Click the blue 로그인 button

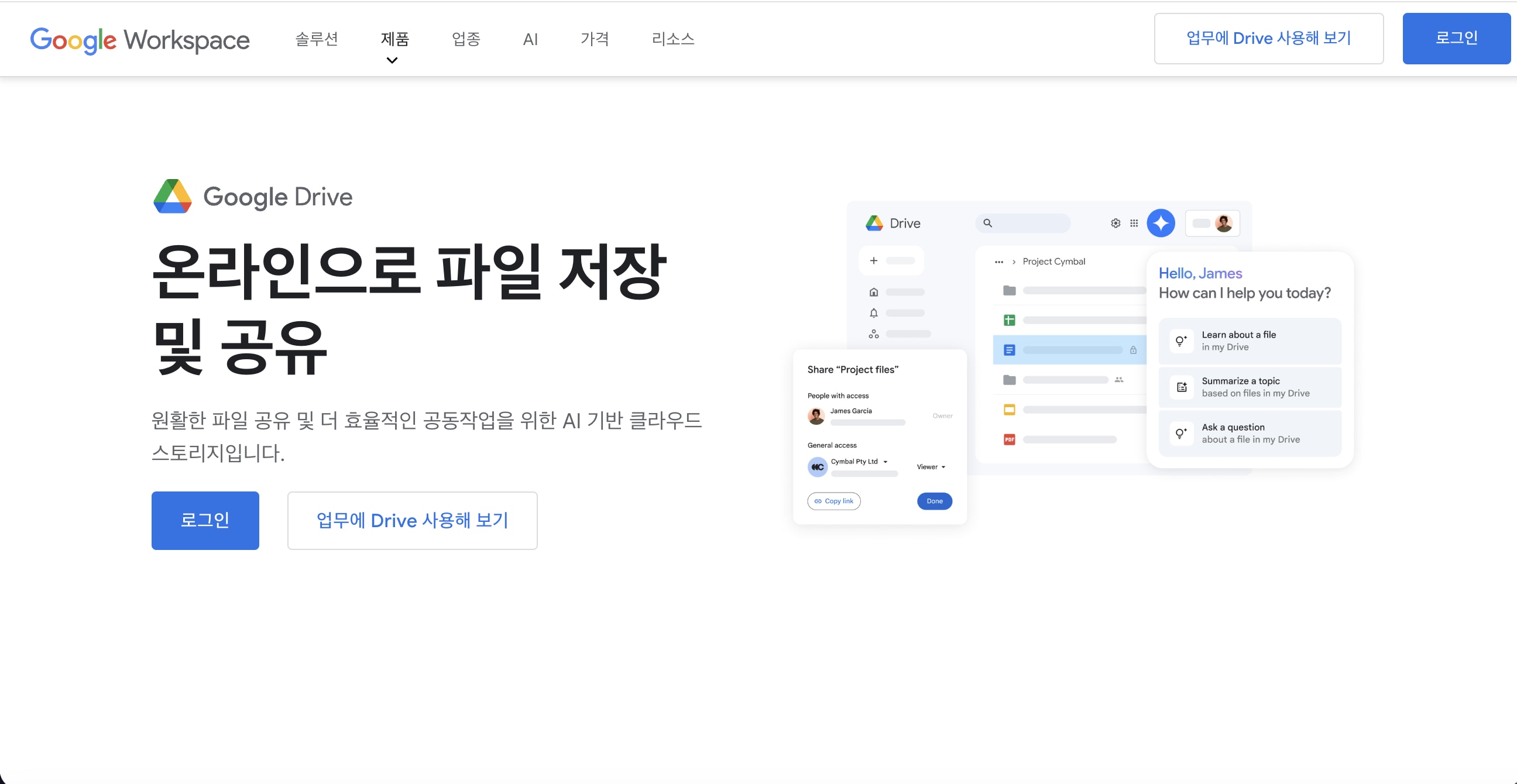tap(205, 520)
